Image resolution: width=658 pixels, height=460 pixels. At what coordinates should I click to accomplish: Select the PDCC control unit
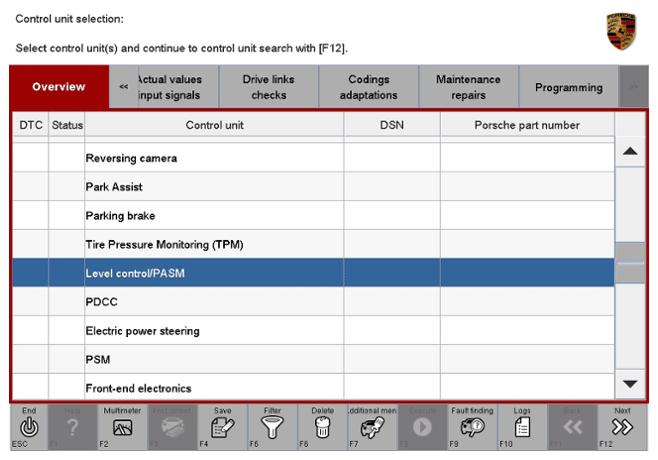coord(313,302)
